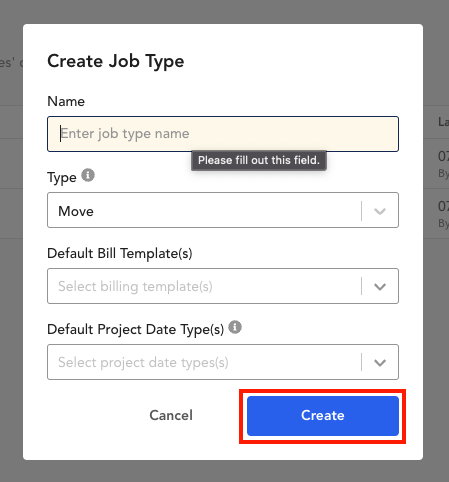
Task: Click the "Type" field label
Action: tap(62, 177)
